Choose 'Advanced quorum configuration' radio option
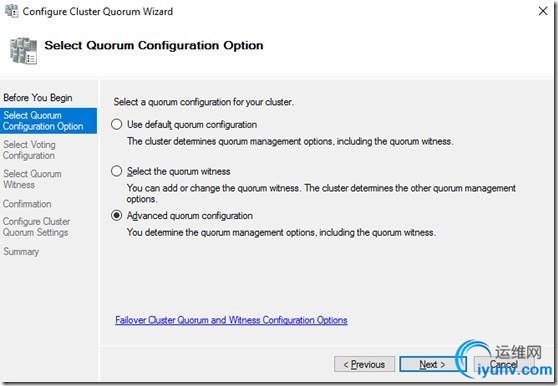The image size is (558, 386). point(117,216)
